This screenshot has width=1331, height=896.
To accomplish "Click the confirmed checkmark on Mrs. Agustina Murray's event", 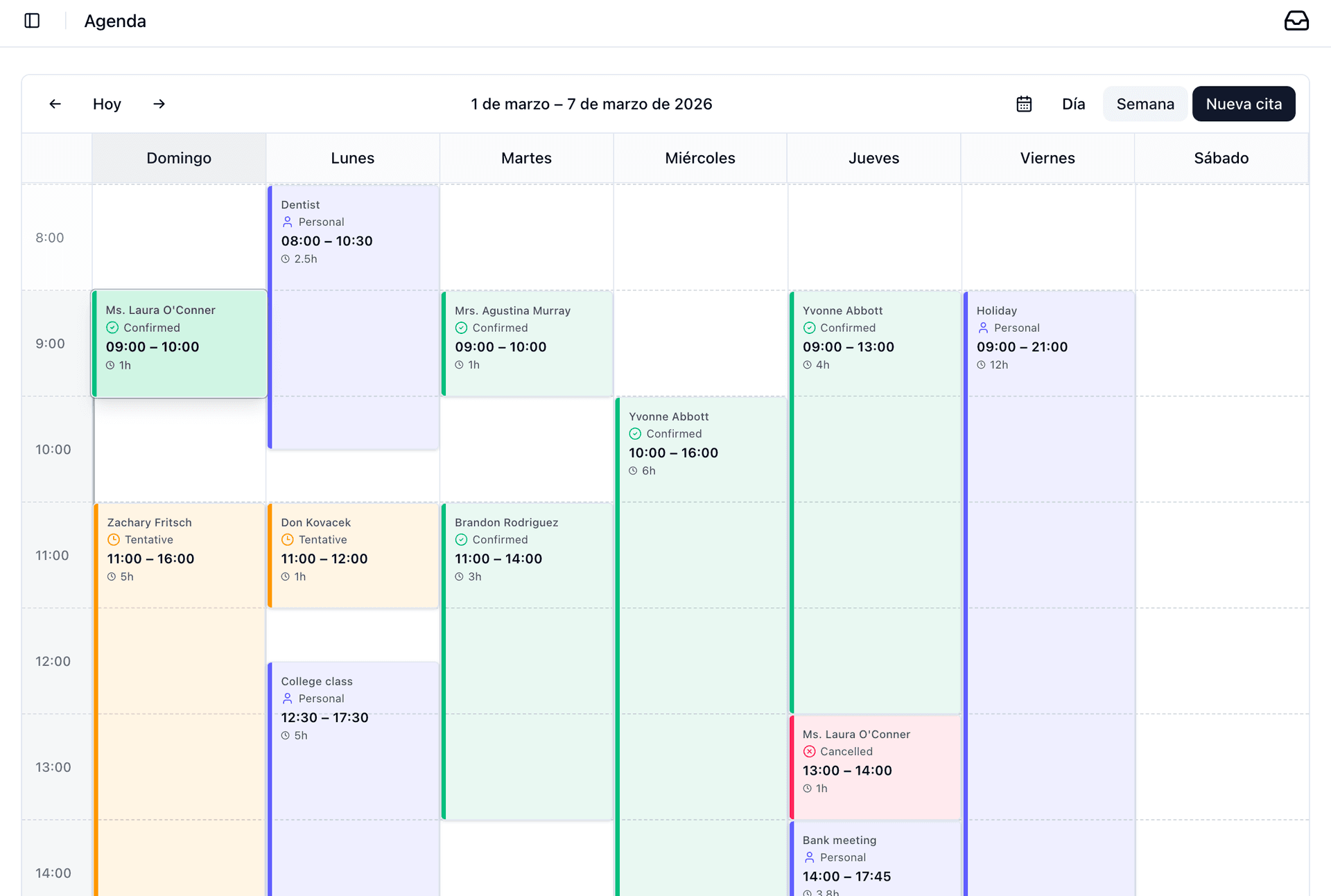I will pyautogui.click(x=462, y=328).
